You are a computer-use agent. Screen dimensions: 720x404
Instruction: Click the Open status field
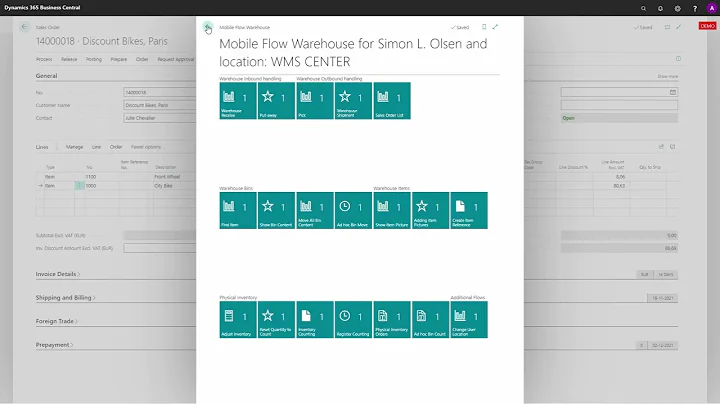coord(619,118)
